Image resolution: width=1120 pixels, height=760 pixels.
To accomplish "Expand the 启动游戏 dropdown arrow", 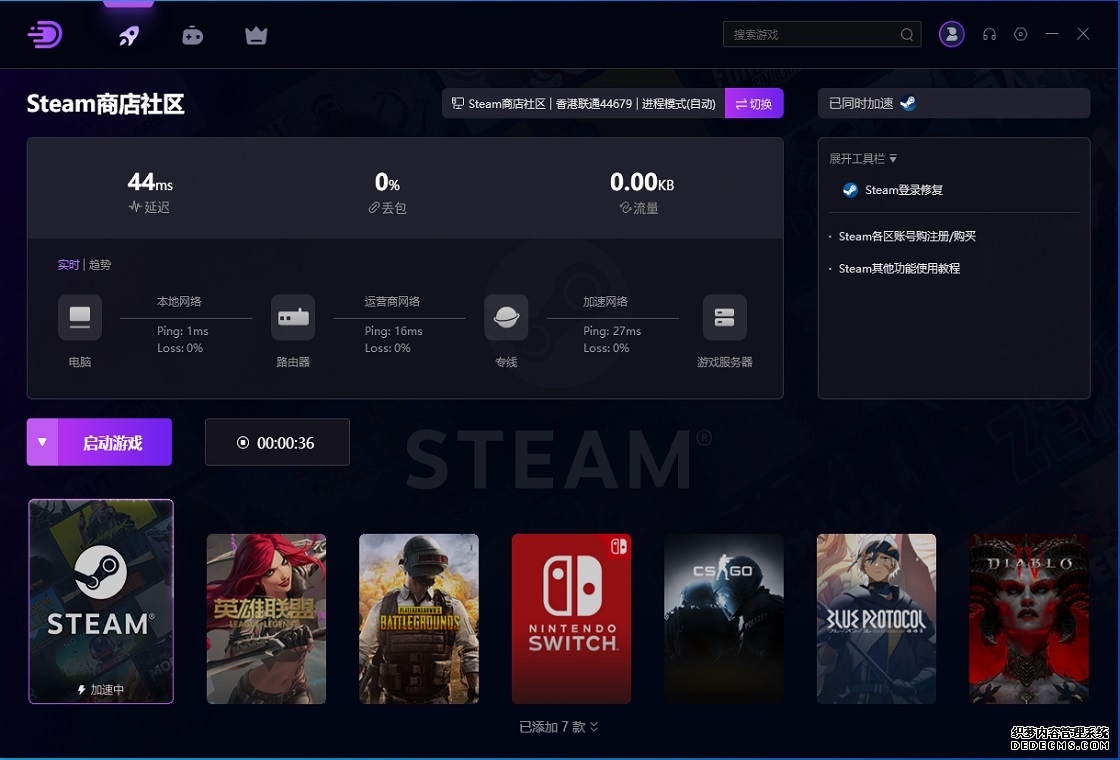I will (42, 442).
